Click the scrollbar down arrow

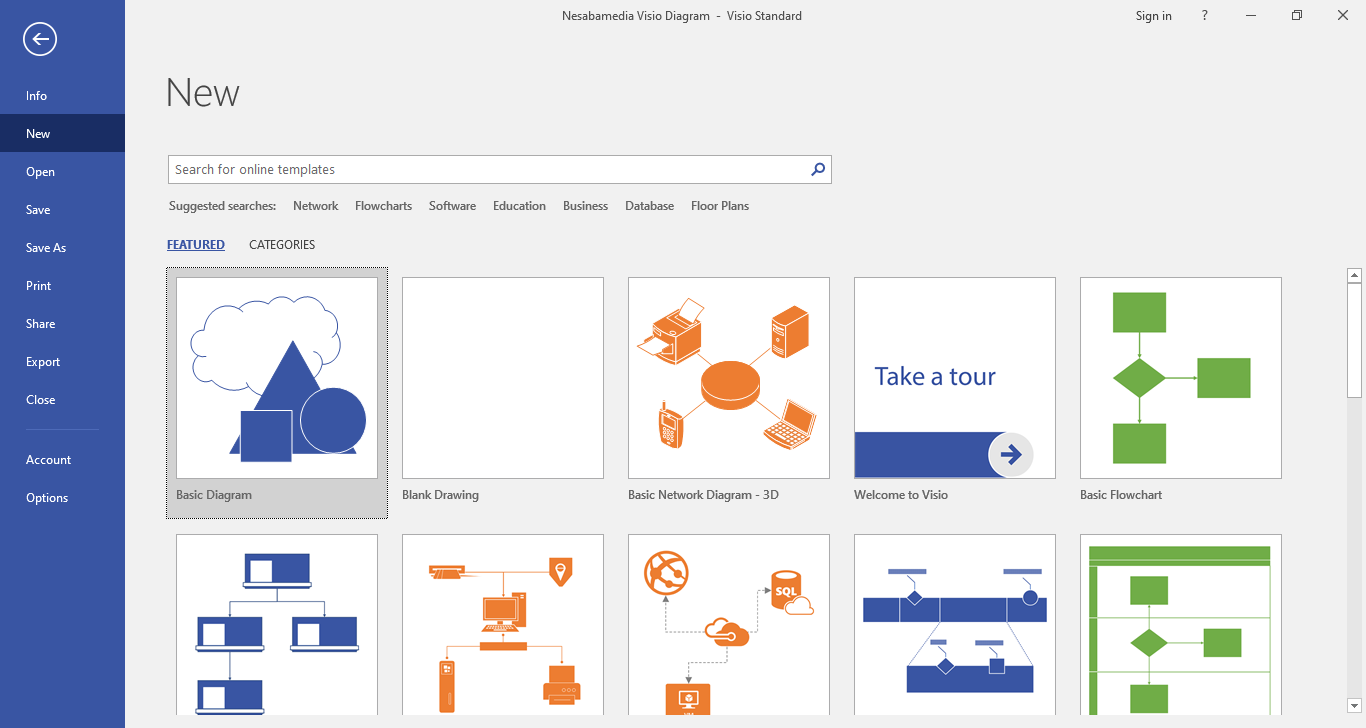1355,706
